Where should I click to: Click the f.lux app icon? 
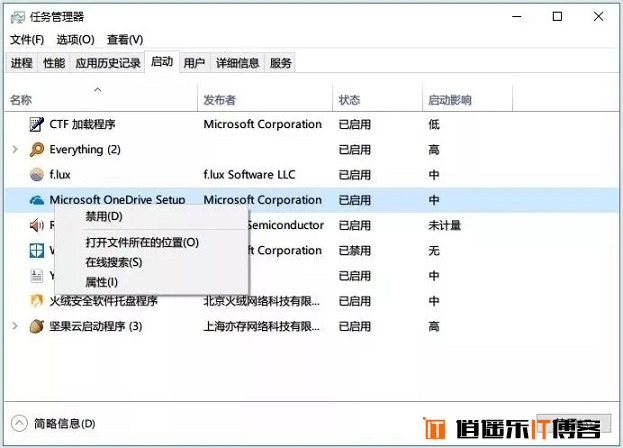click(37, 175)
